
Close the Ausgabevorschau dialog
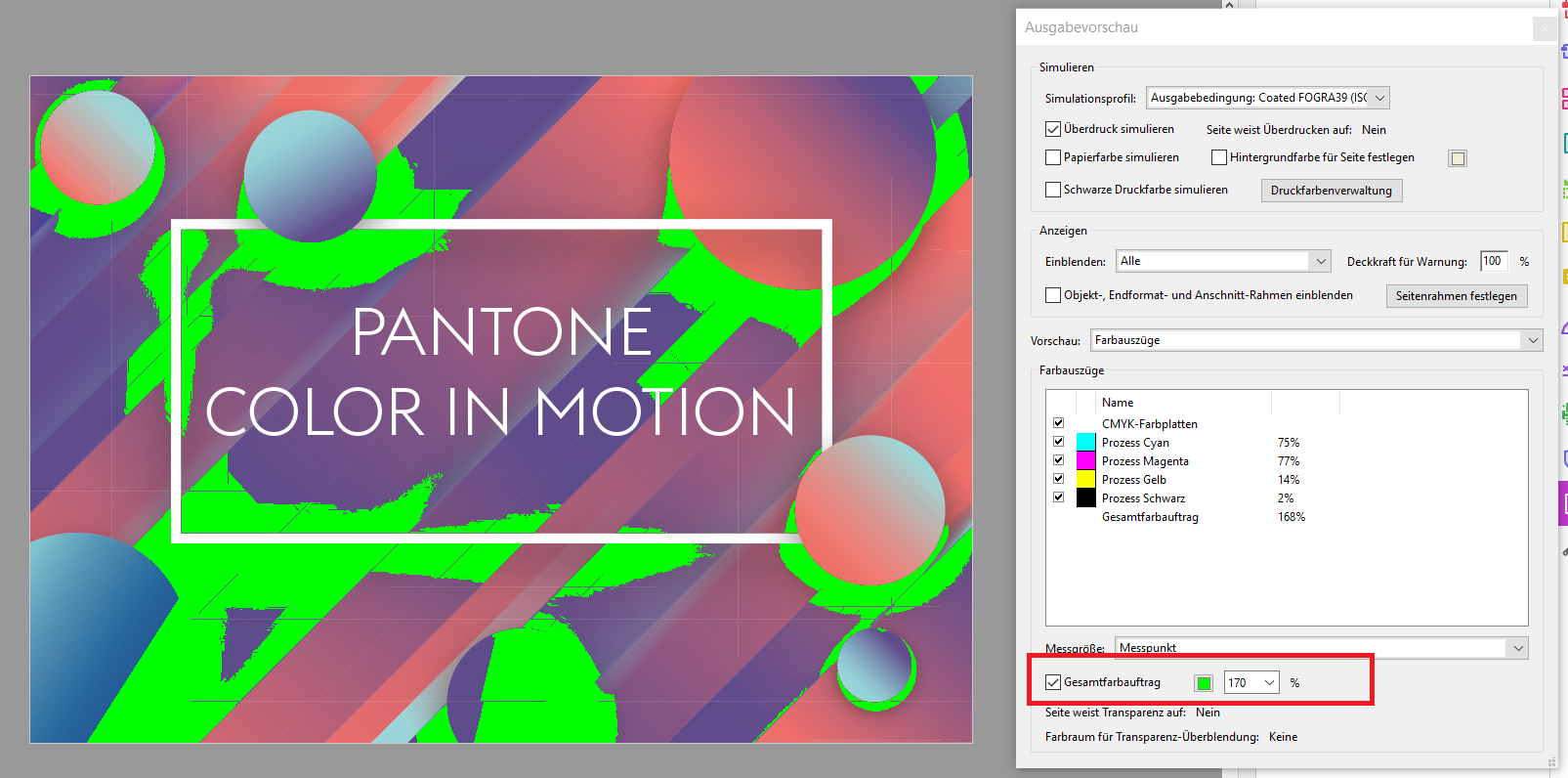(1544, 29)
